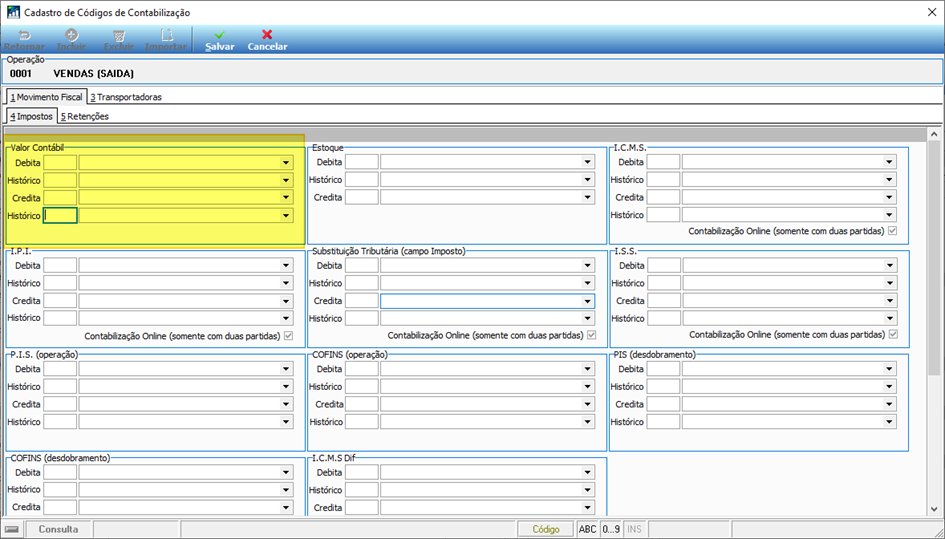Toggle I.P.I. Contabilização Online checkbox
Image resolution: width=945 pixels, height=539 pixels.
(x=289, y=336)
